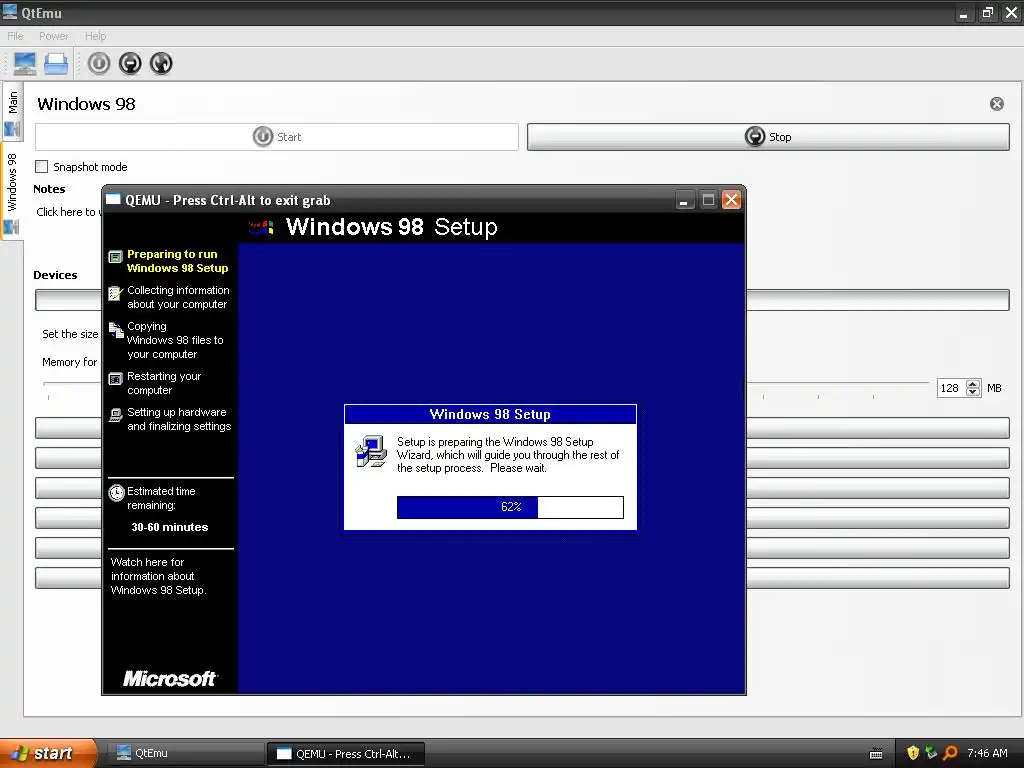Image resolution: width=1024 pixels, height=768 pixels.
Task: Click the Windows 98 Setup dialog title bar
Action: coord(490,414)
